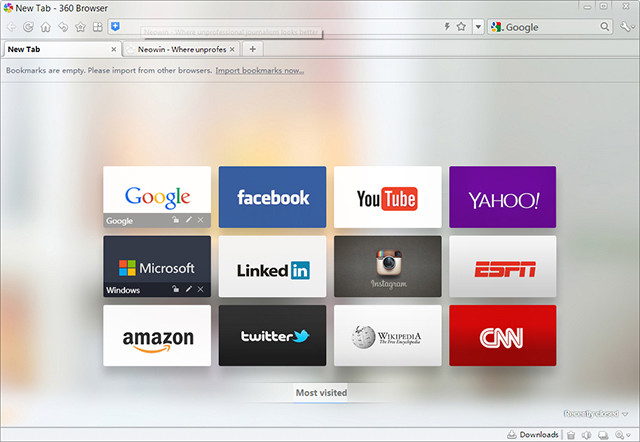Open the Facebook speed dial tile
This screenshot has width=640, height=442.
click(x=272, y=197)
